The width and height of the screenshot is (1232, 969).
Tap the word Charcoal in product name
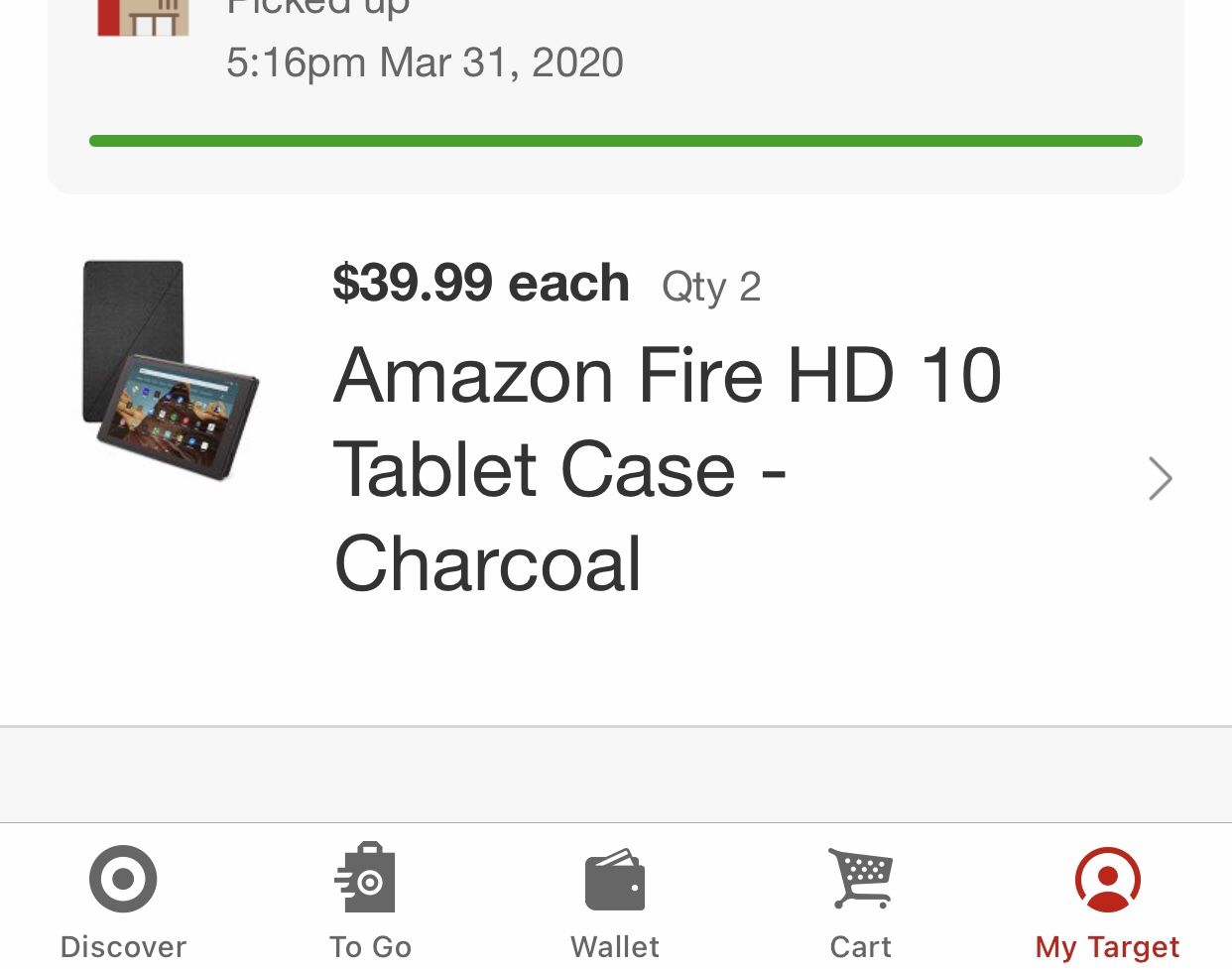coord(488,563)
